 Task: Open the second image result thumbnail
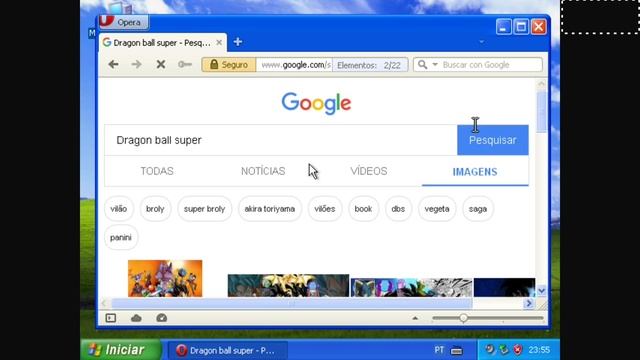click(288, 285)
